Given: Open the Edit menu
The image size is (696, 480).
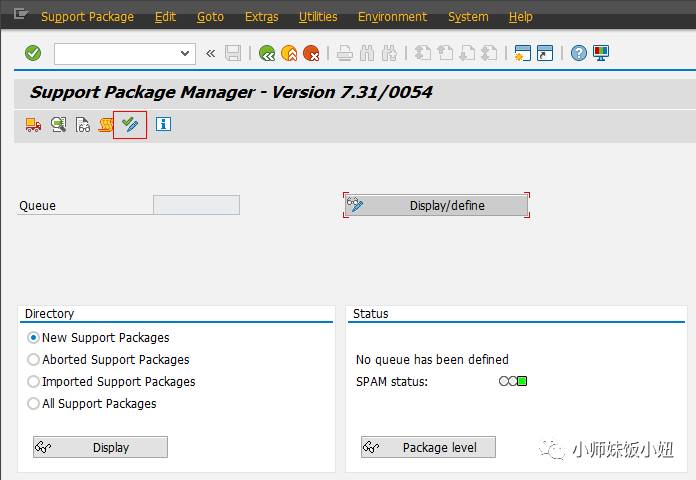Looking at the screenshot, I should [x=165, y=16].
